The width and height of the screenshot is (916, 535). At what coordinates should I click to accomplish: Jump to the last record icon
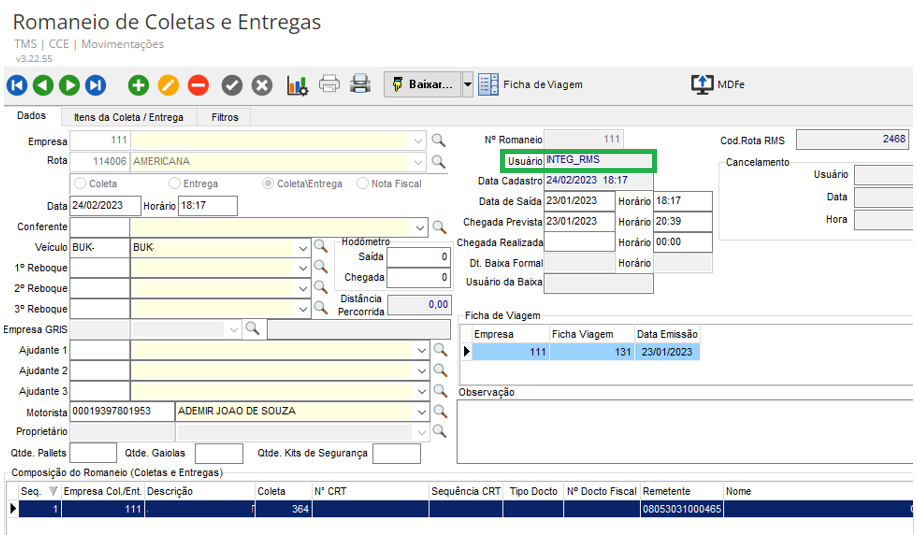tap(95, 85)
